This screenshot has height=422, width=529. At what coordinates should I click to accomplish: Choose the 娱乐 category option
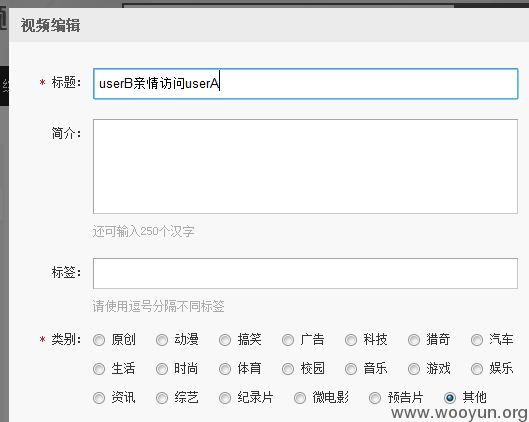pos(477,369)
